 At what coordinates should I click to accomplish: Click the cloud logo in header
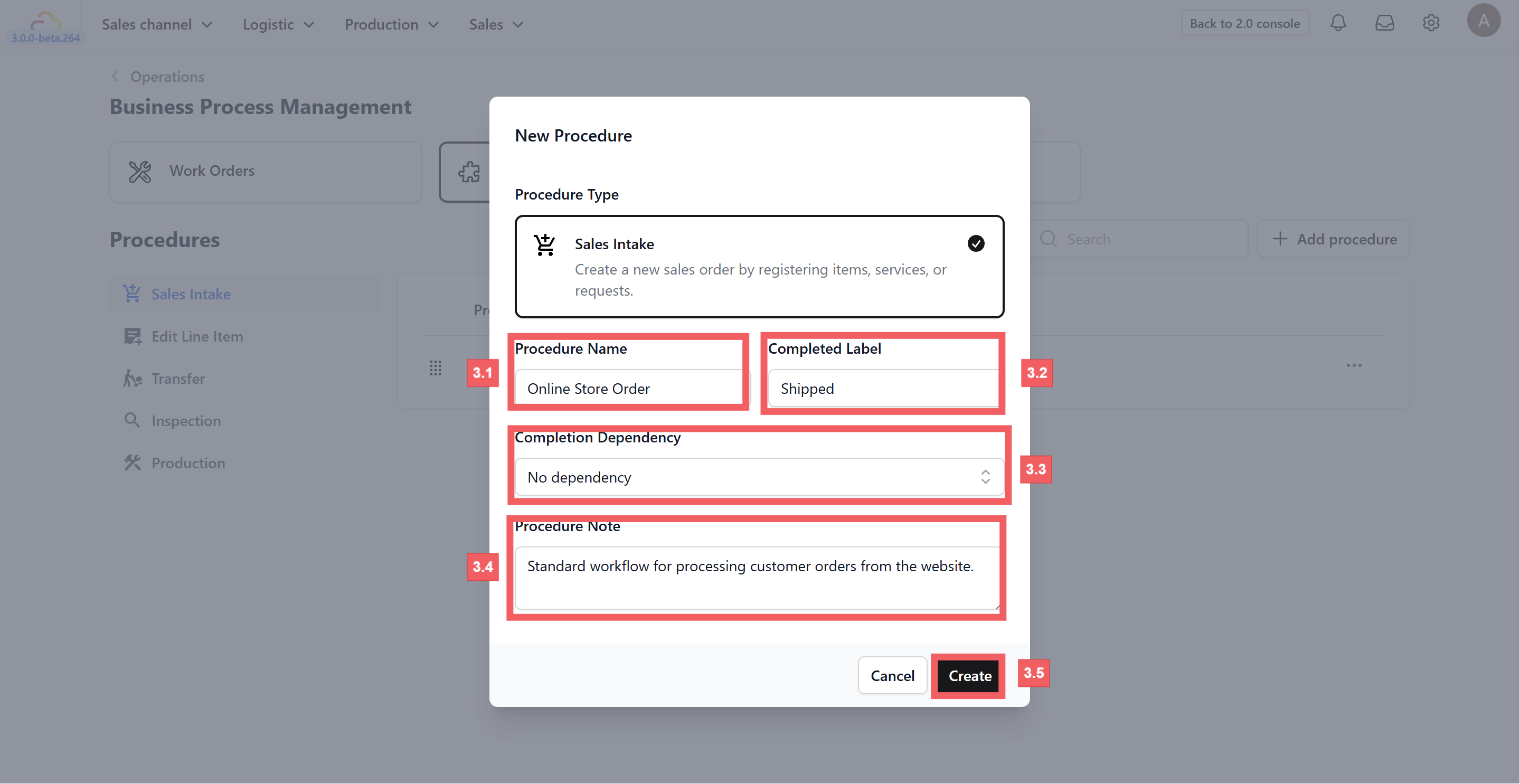[45, 21]
